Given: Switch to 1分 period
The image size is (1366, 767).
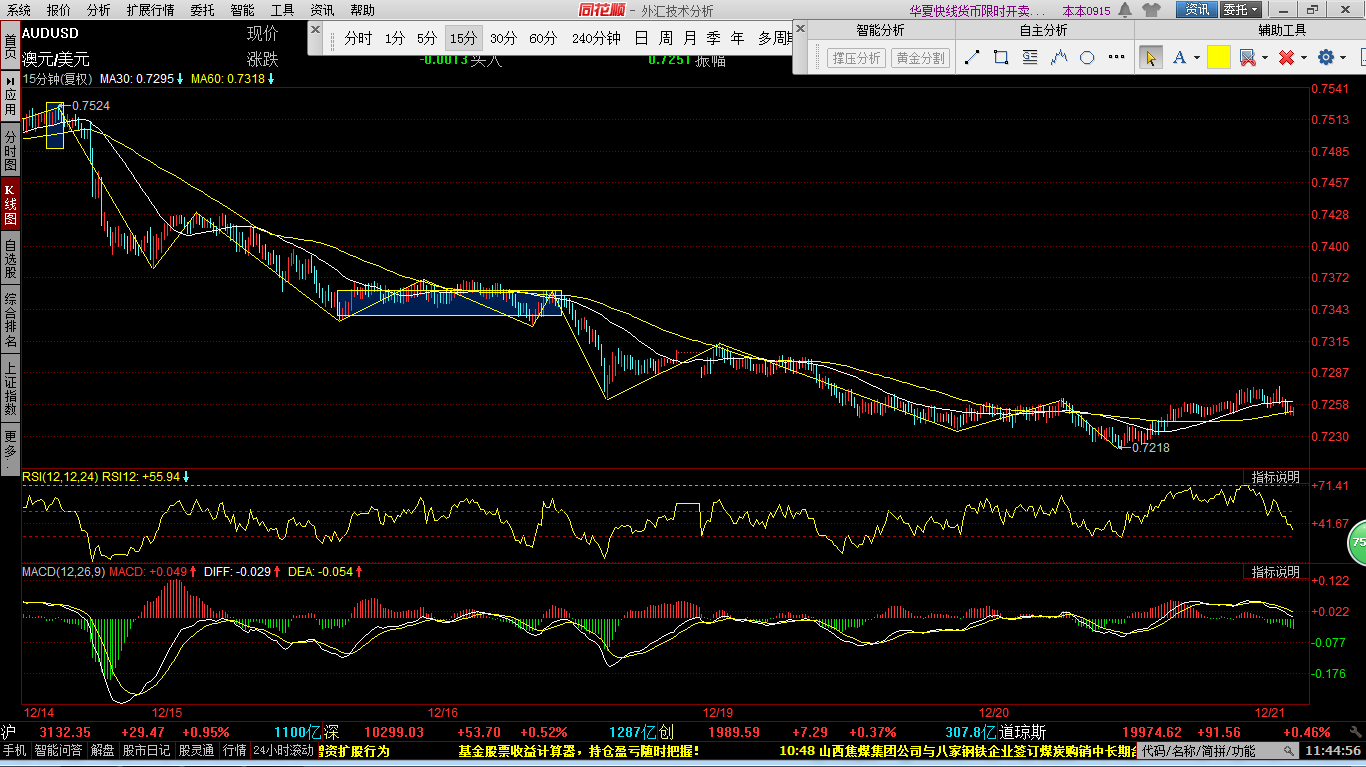Looking at the screenshot, I should click(x=395, y=39).
